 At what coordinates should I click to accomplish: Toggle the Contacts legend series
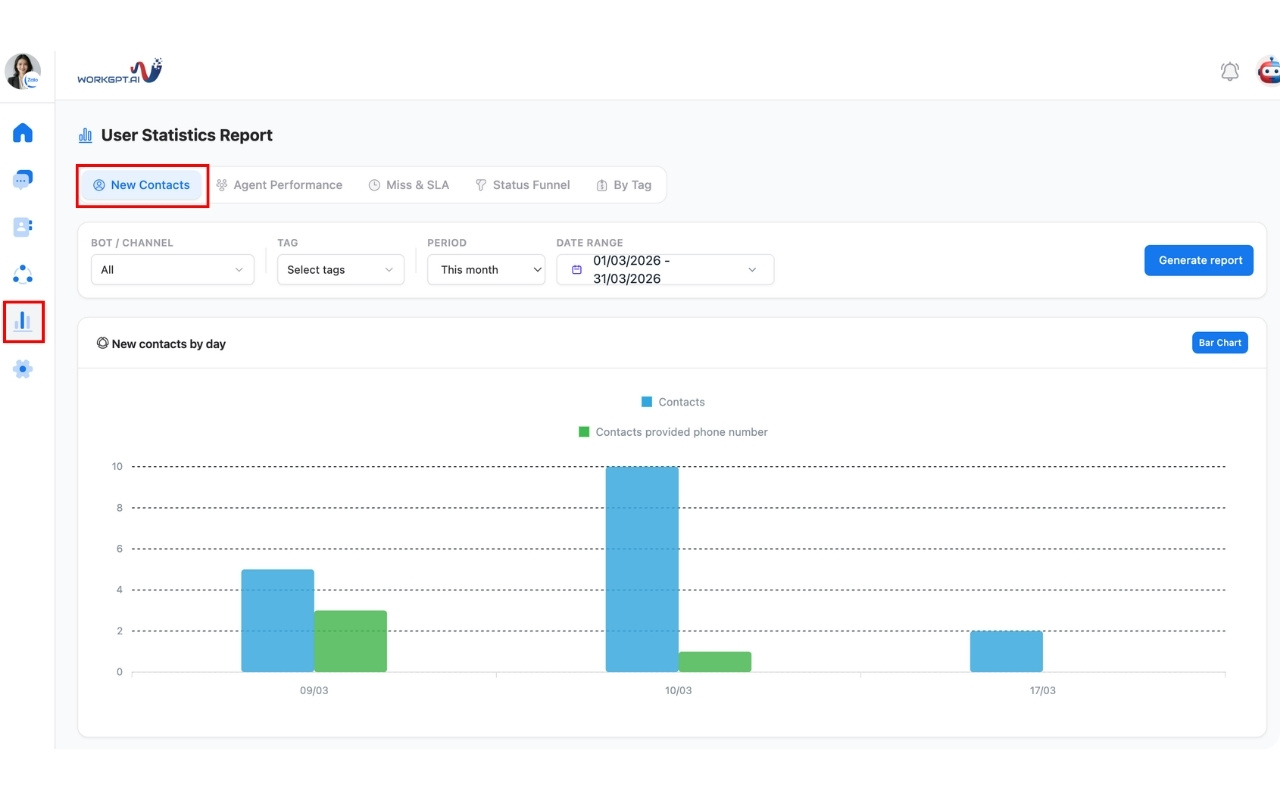point(673,402)
